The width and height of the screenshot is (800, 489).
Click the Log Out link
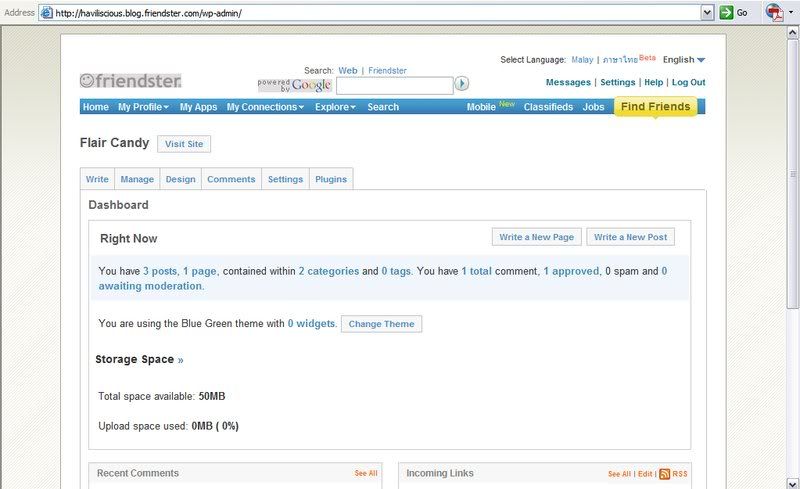coord(688,82)
